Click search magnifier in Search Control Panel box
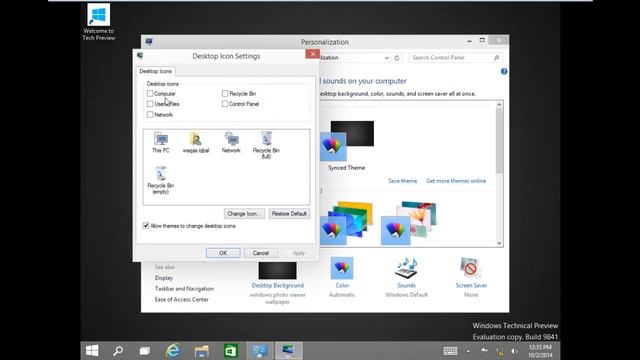 496,58
